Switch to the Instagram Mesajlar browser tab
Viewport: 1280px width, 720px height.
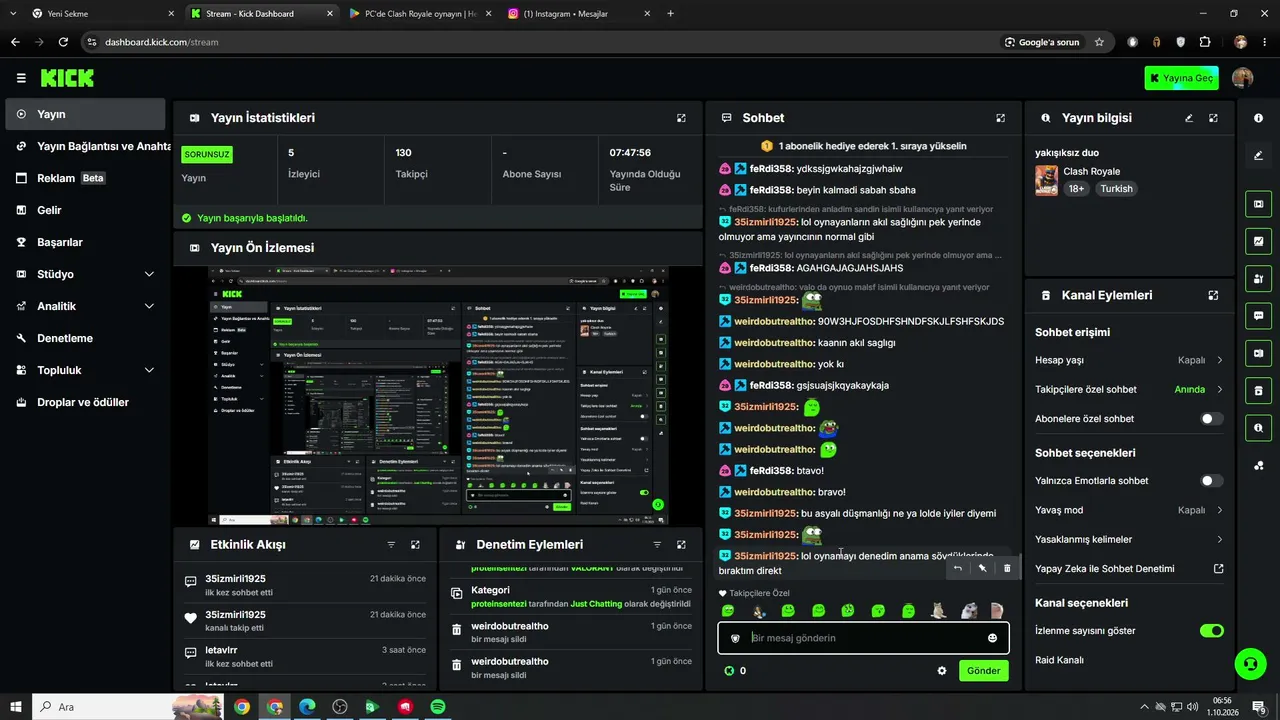point(572,14)
